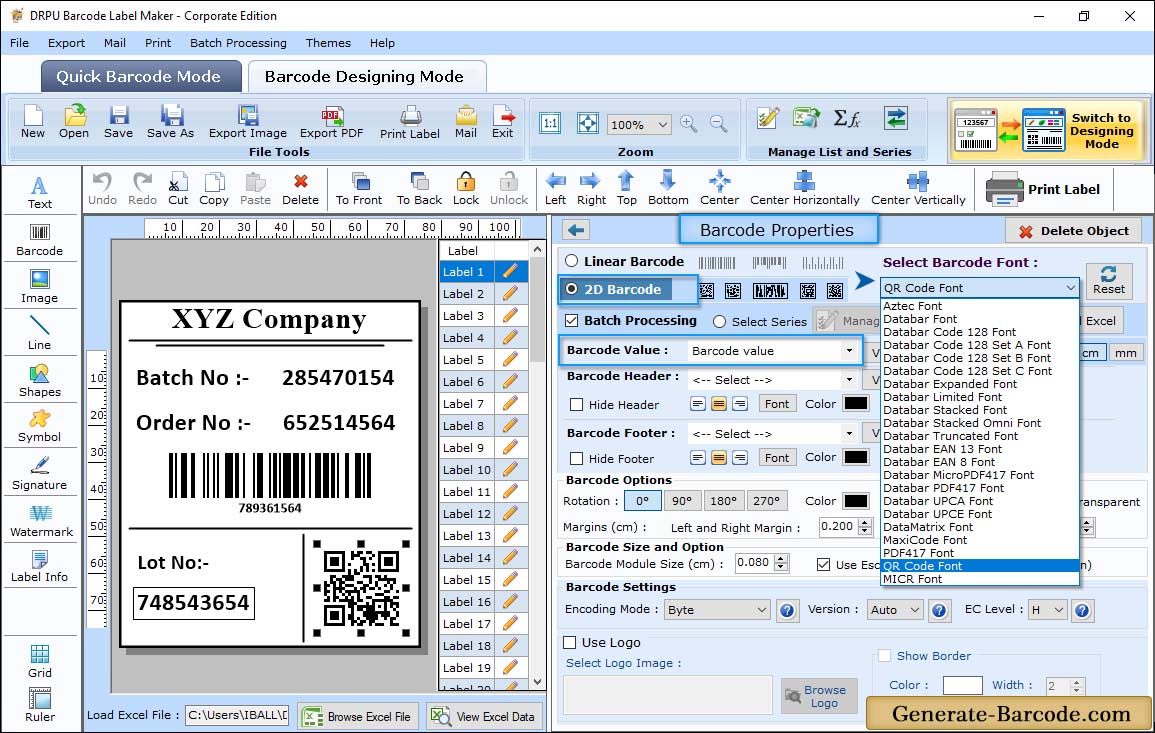Open the Themes menu

pos(328,43)
